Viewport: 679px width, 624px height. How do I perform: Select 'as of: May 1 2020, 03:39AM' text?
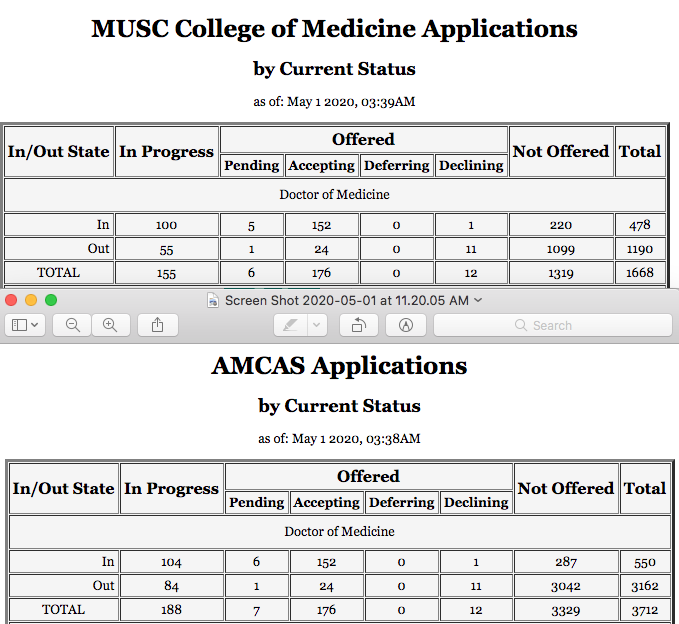334,102
